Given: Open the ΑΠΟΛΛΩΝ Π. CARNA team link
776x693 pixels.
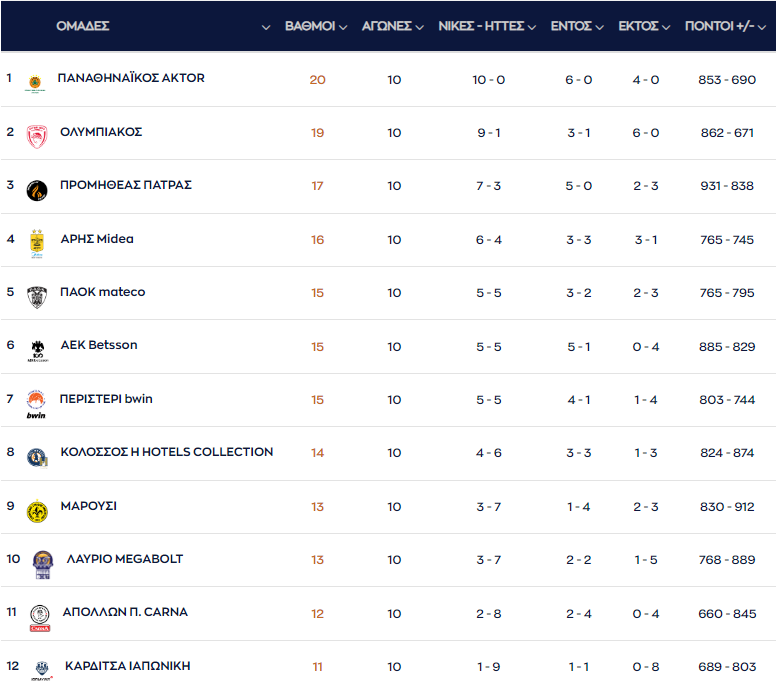Looking at the screenshot, I should pyautogui.click(x=125, y=612).
